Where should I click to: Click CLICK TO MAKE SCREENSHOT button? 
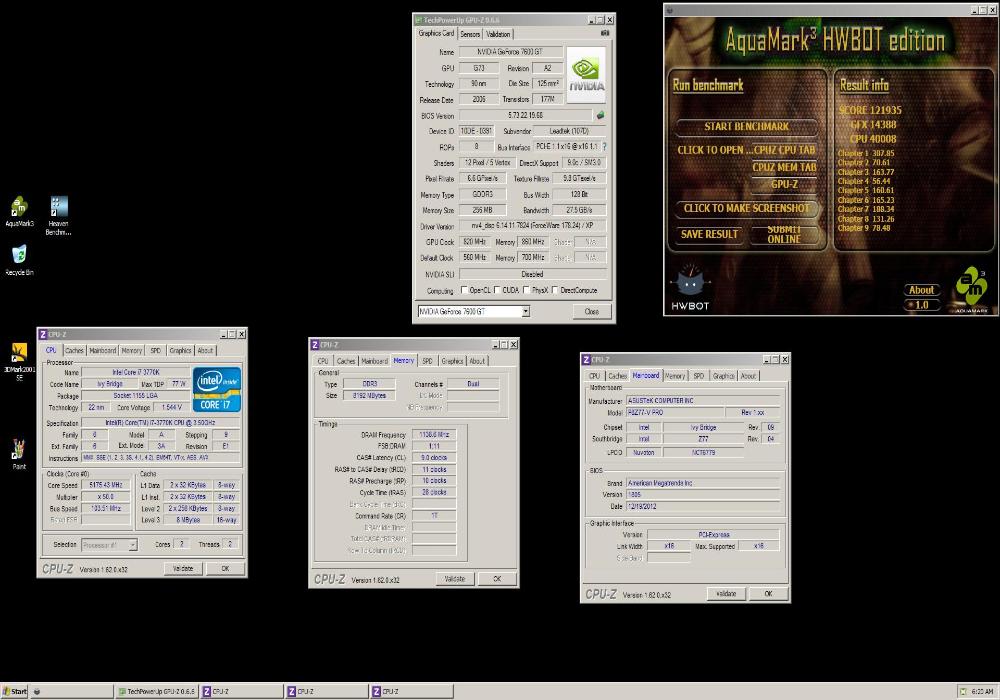(746, 208)
